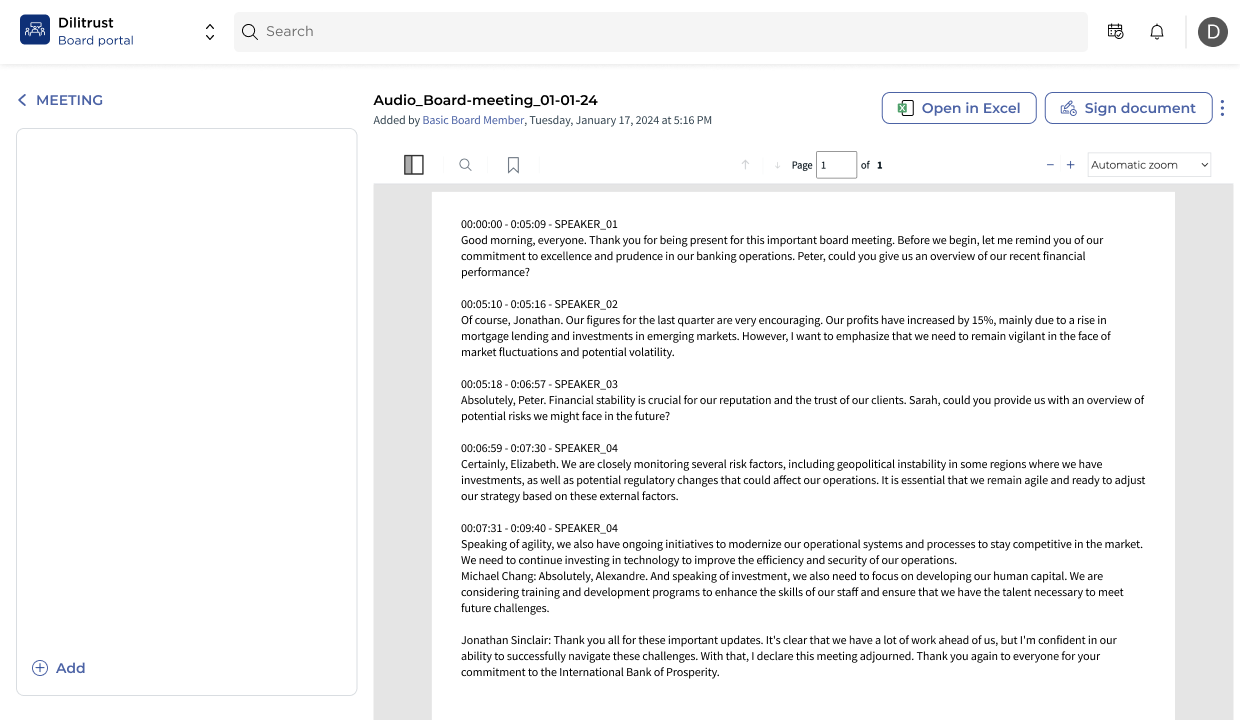The width and height of the screenshot is (1240, 720).
Task: Click the "00:06:59 - 0:07:30" timestamp line
Action: (539, 448)
